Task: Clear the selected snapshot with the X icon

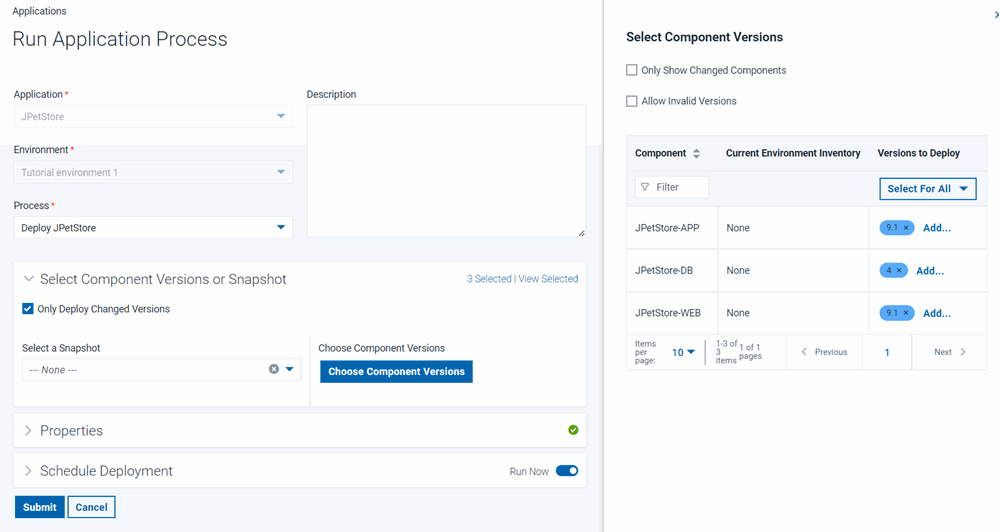Action: pos(274,369)
